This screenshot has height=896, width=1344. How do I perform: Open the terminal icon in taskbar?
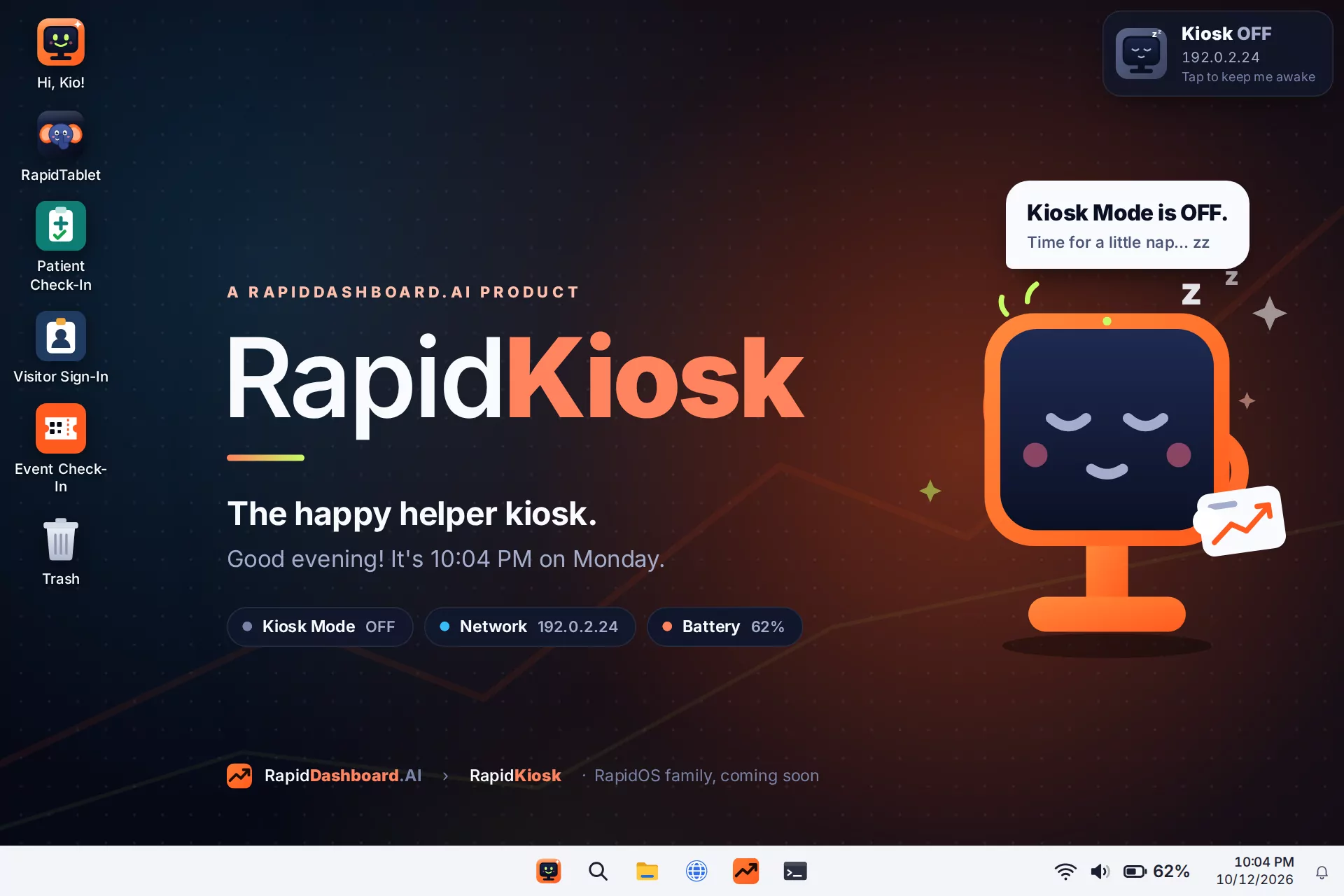[x=795, y=871]
